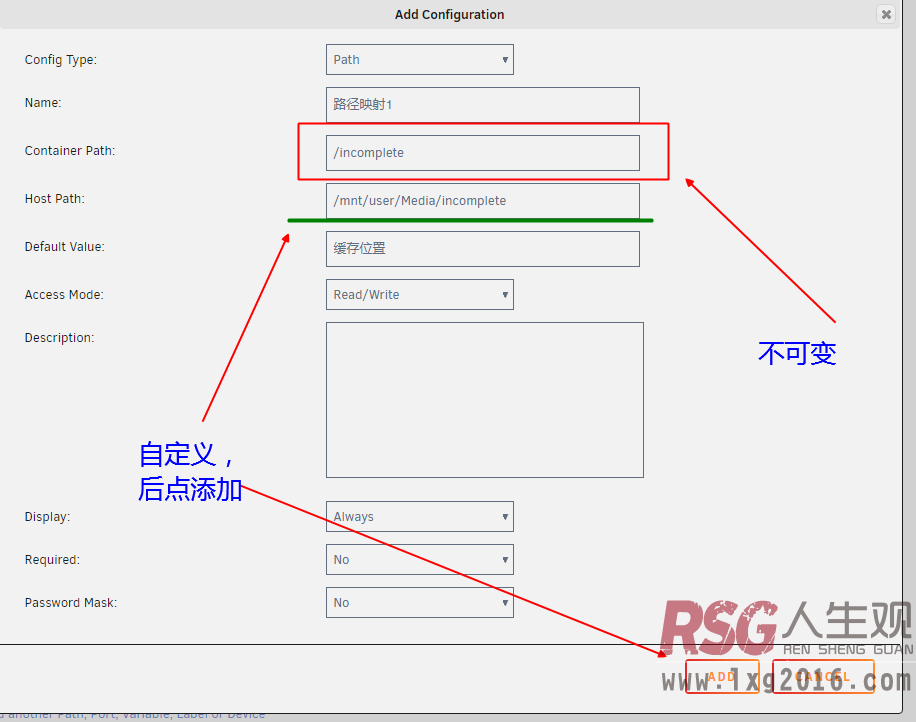Click the Default Value field

point(483,249)
